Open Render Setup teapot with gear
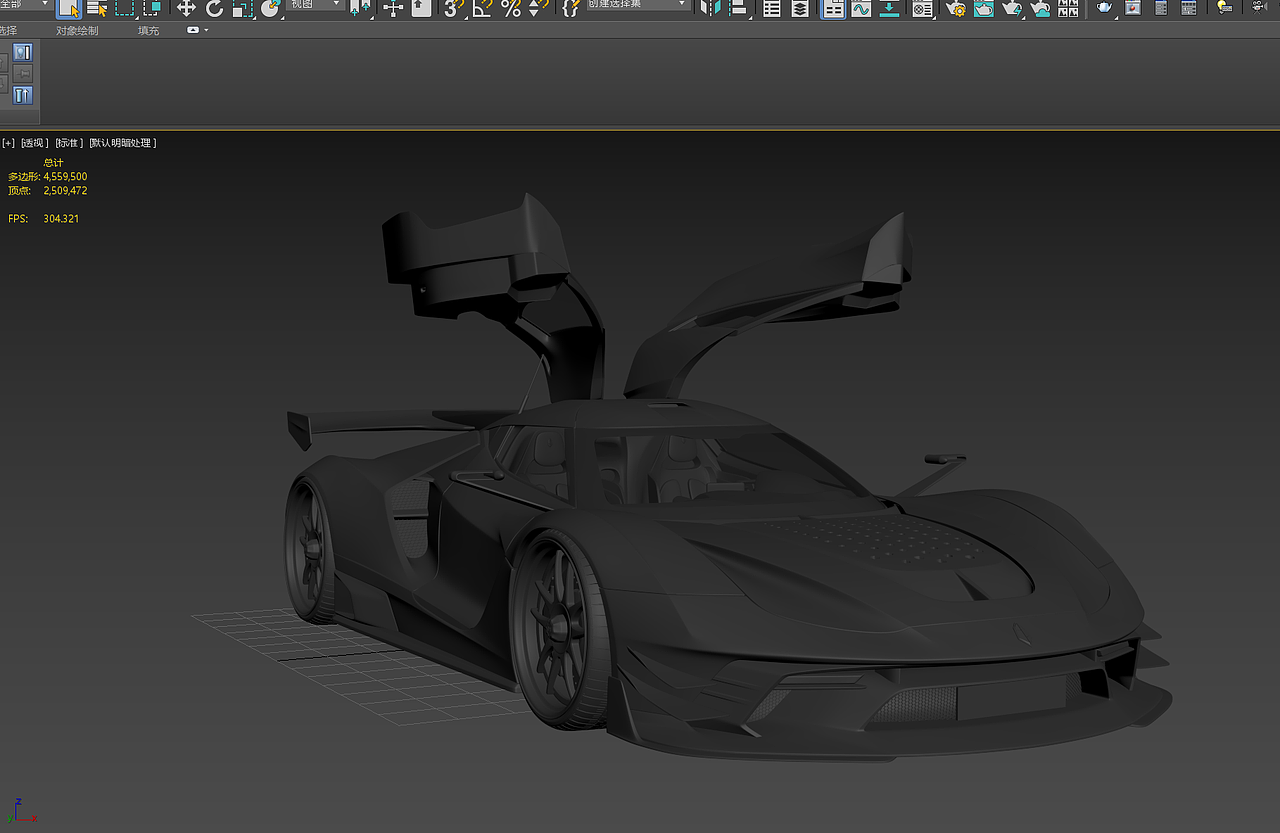 click(955, 9)
